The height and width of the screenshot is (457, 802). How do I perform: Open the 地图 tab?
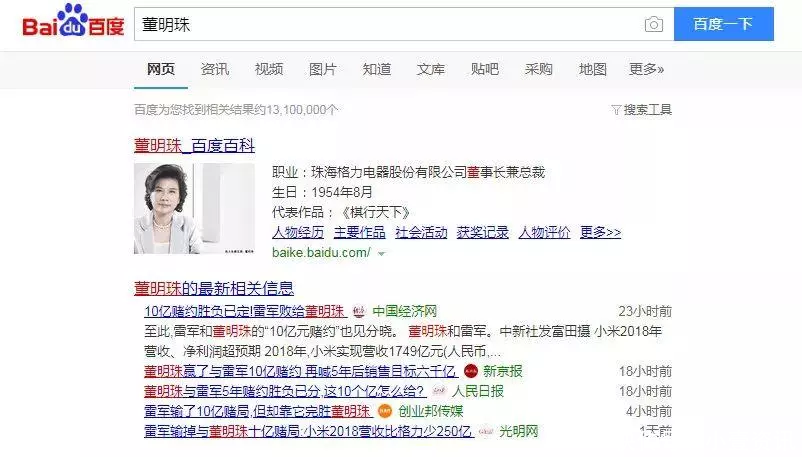point(593,69)
